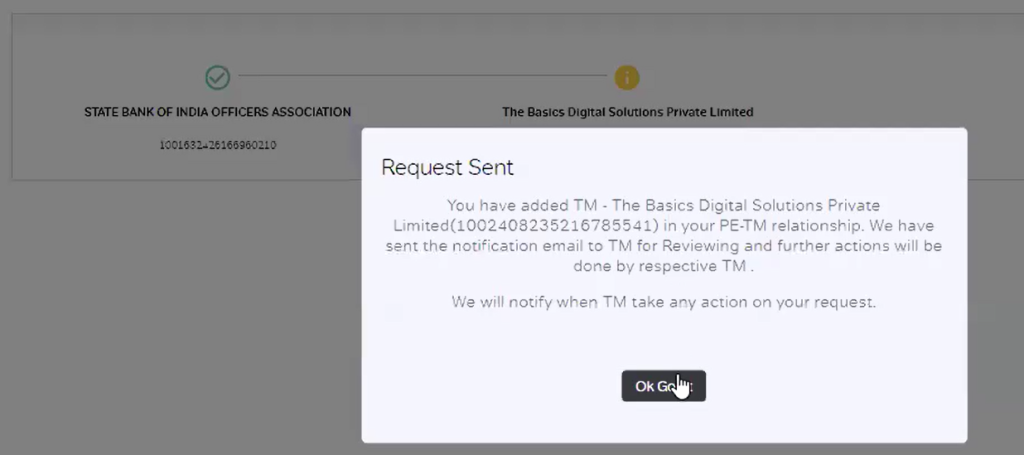Screen dimensions: 1024x455
Task: Click connector line between the two steps
Action: 423,76
